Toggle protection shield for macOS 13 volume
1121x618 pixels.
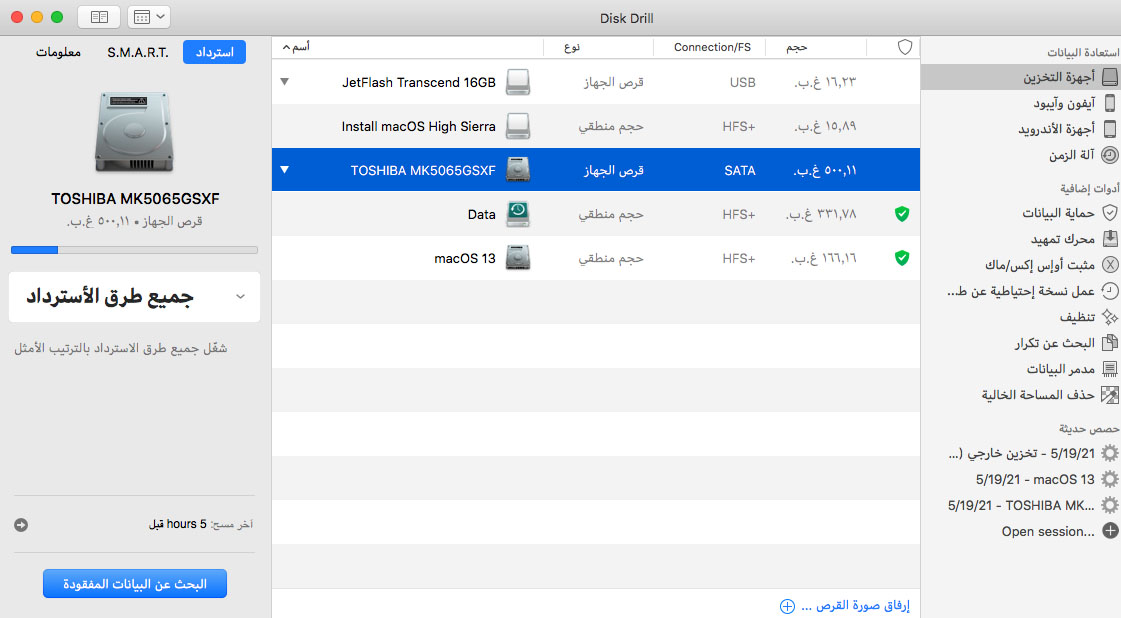tap(902, 258)
